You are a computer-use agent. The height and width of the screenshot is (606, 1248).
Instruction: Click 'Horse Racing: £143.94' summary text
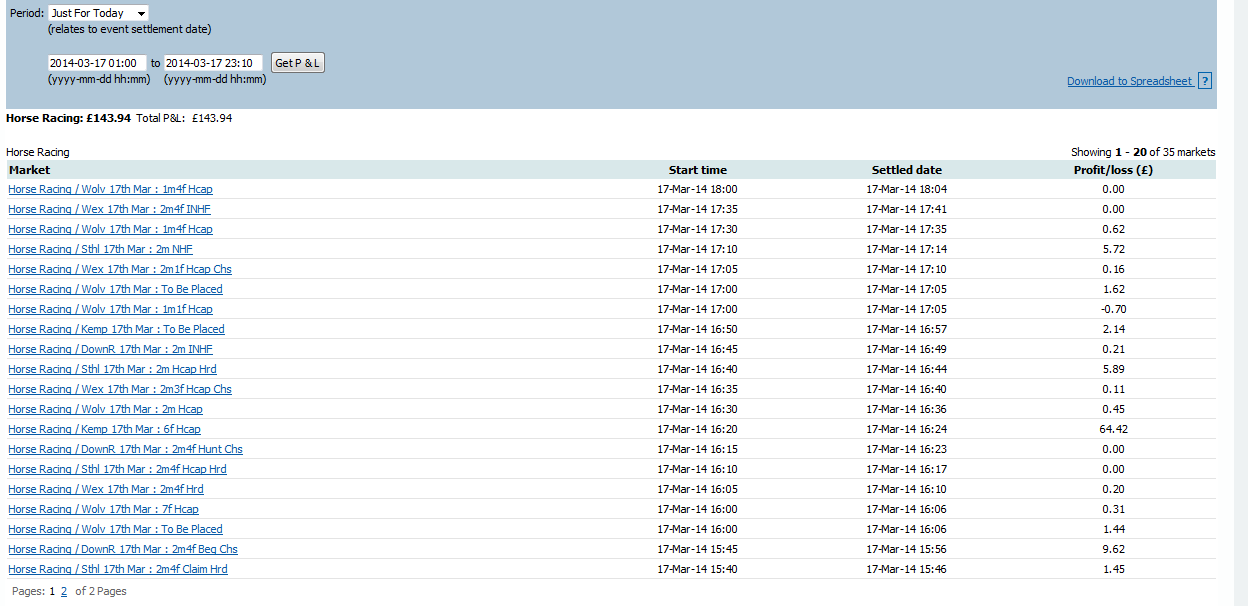(x=68, y=118)
